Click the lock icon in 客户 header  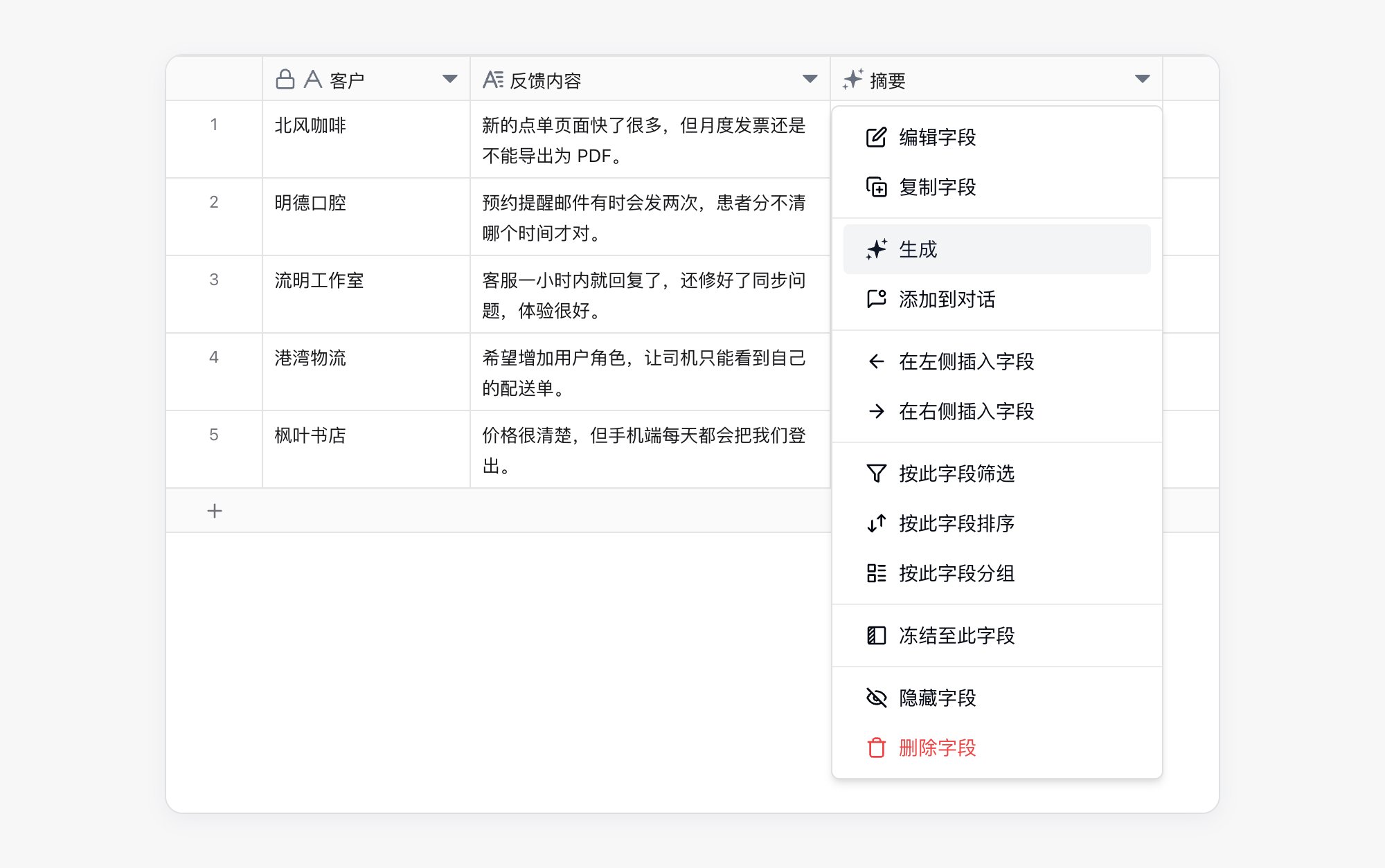285,80
